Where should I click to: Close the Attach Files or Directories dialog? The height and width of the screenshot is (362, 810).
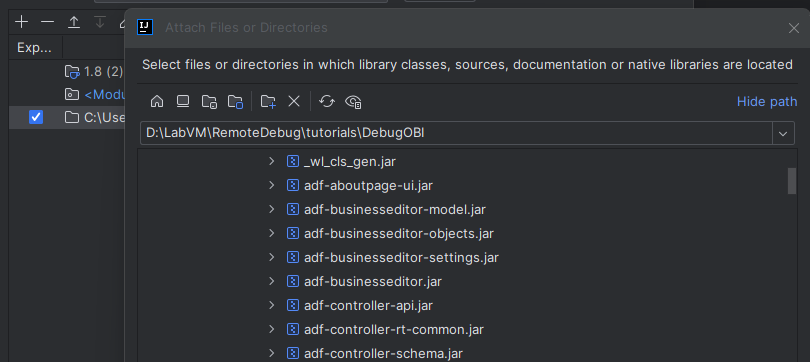coord(794,28)
